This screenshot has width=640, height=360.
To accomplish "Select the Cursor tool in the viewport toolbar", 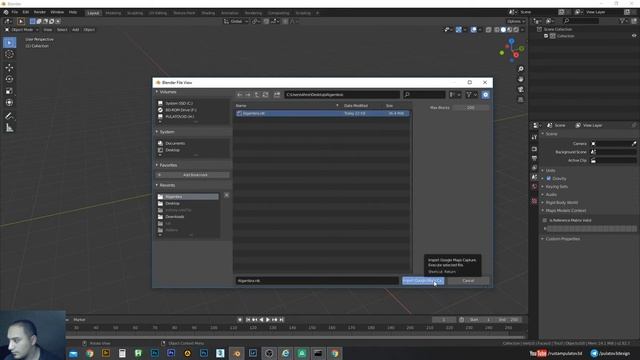I will 9,54.
